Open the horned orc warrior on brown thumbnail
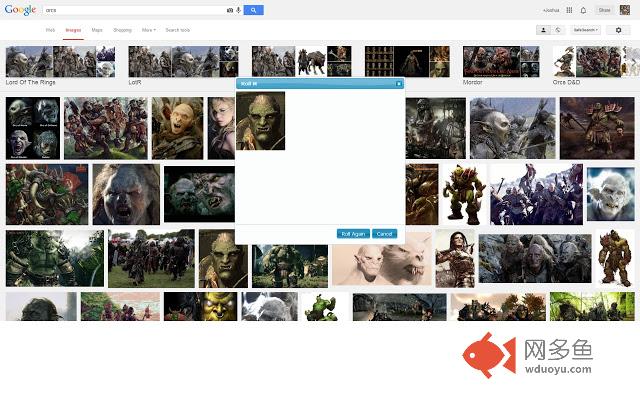The height and width of the screenshot is (400, 640). (x=597, y=128)
